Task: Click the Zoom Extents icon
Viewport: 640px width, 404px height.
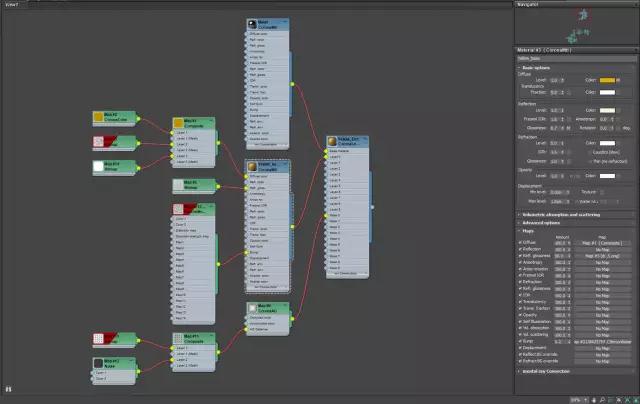Action: (x=619, y=400)
